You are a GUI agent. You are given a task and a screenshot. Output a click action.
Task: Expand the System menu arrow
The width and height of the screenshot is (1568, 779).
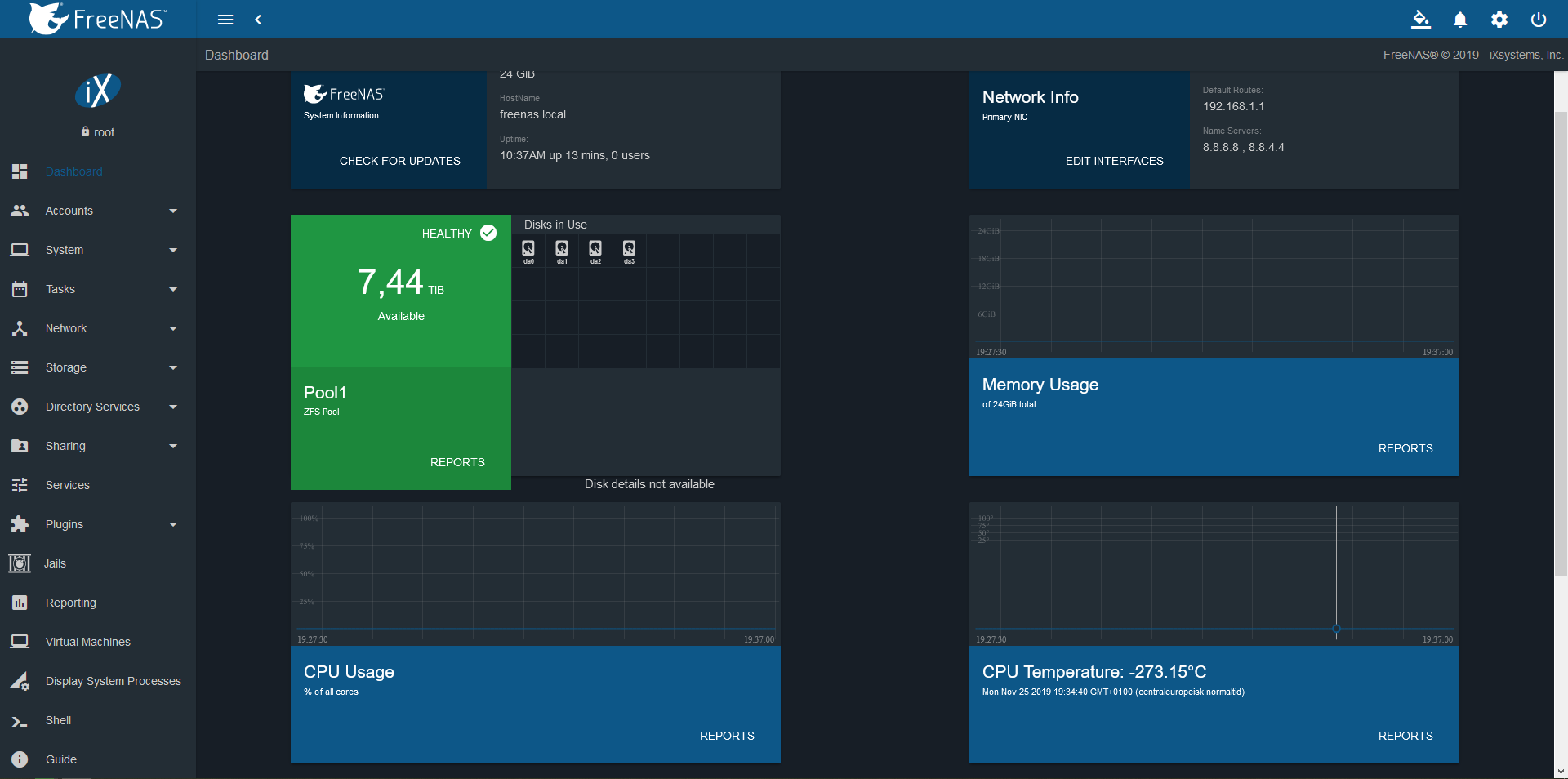173,250
